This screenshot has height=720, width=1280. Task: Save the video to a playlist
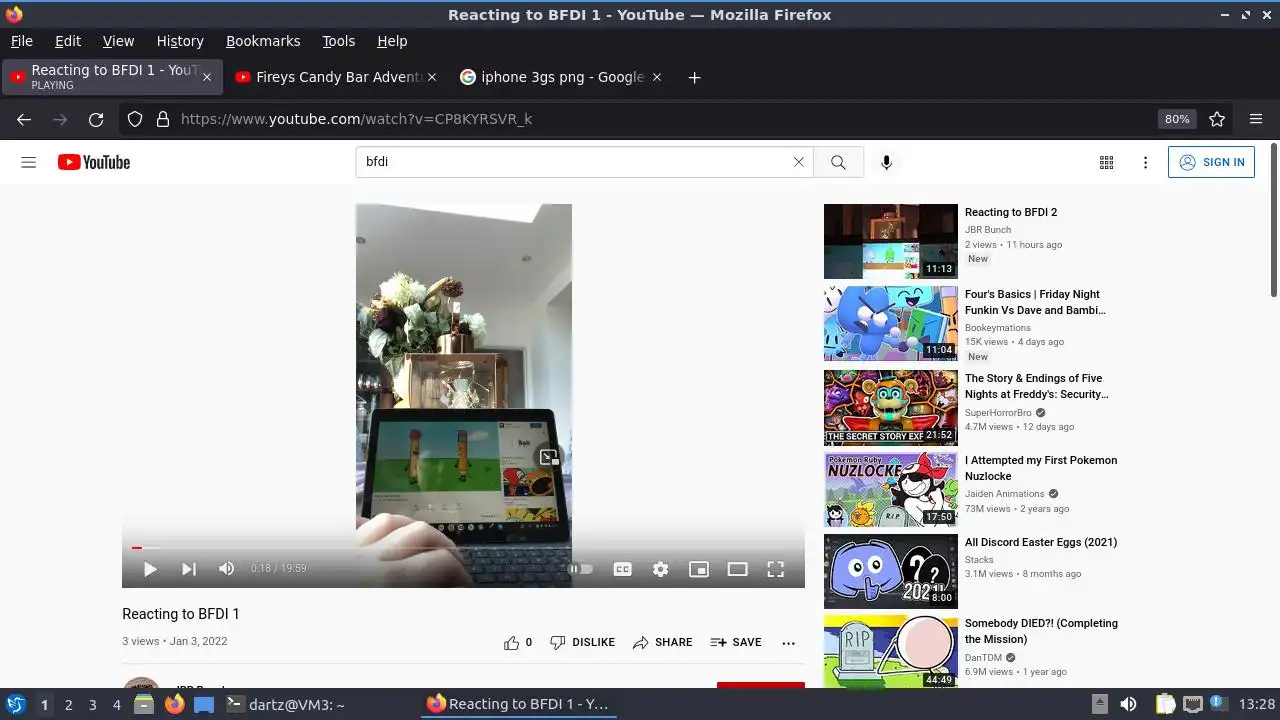tap(735, 642)
